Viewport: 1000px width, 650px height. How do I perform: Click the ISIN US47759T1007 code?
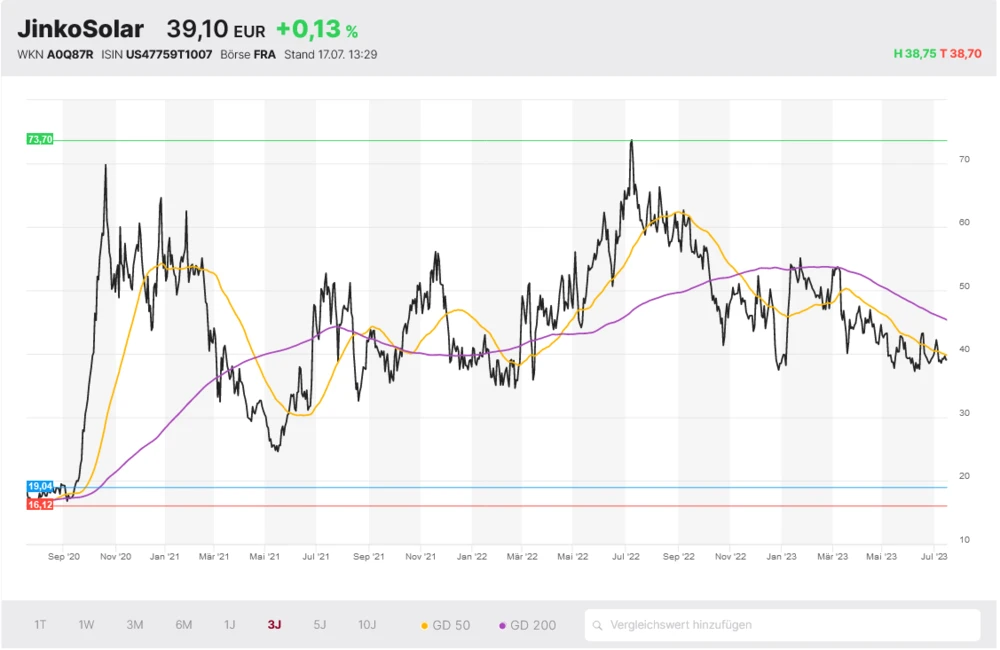pos(168,54)
